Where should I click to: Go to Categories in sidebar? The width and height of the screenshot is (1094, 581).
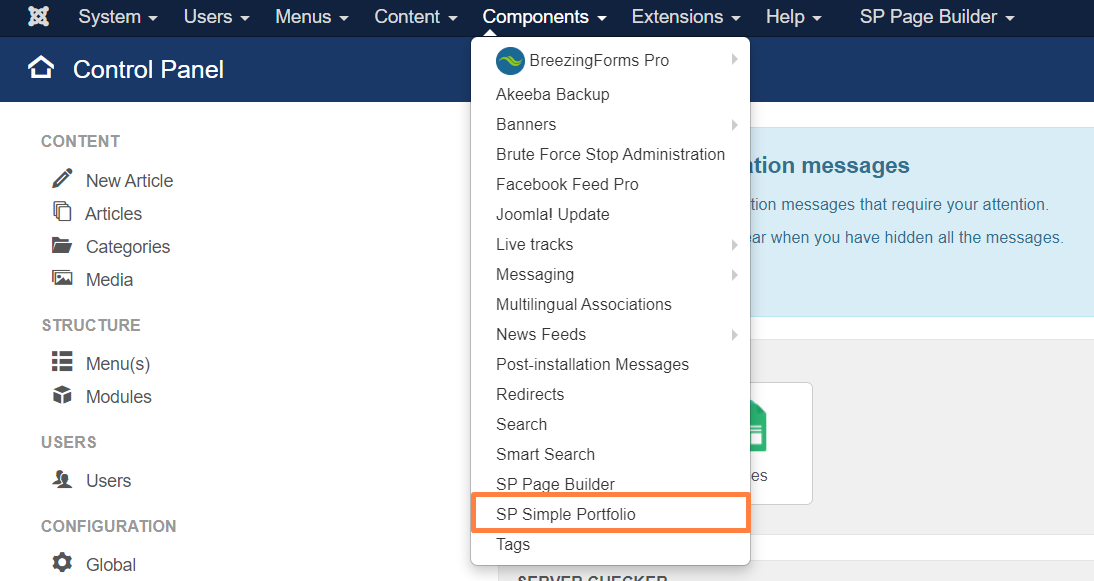[x=128, y=247]
